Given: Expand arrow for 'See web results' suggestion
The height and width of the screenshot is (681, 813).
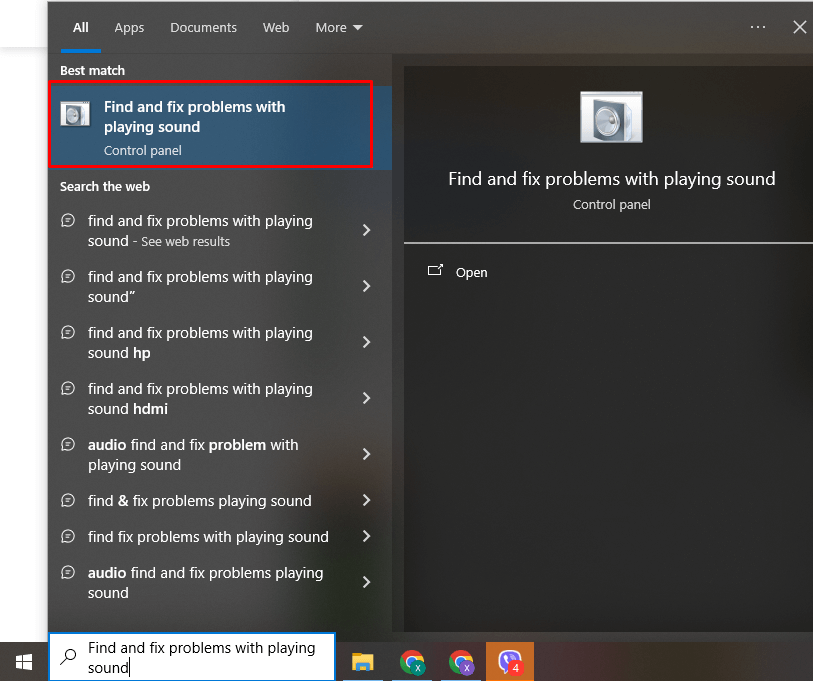Looking at the screenshot, I should (x=367, y=230).
